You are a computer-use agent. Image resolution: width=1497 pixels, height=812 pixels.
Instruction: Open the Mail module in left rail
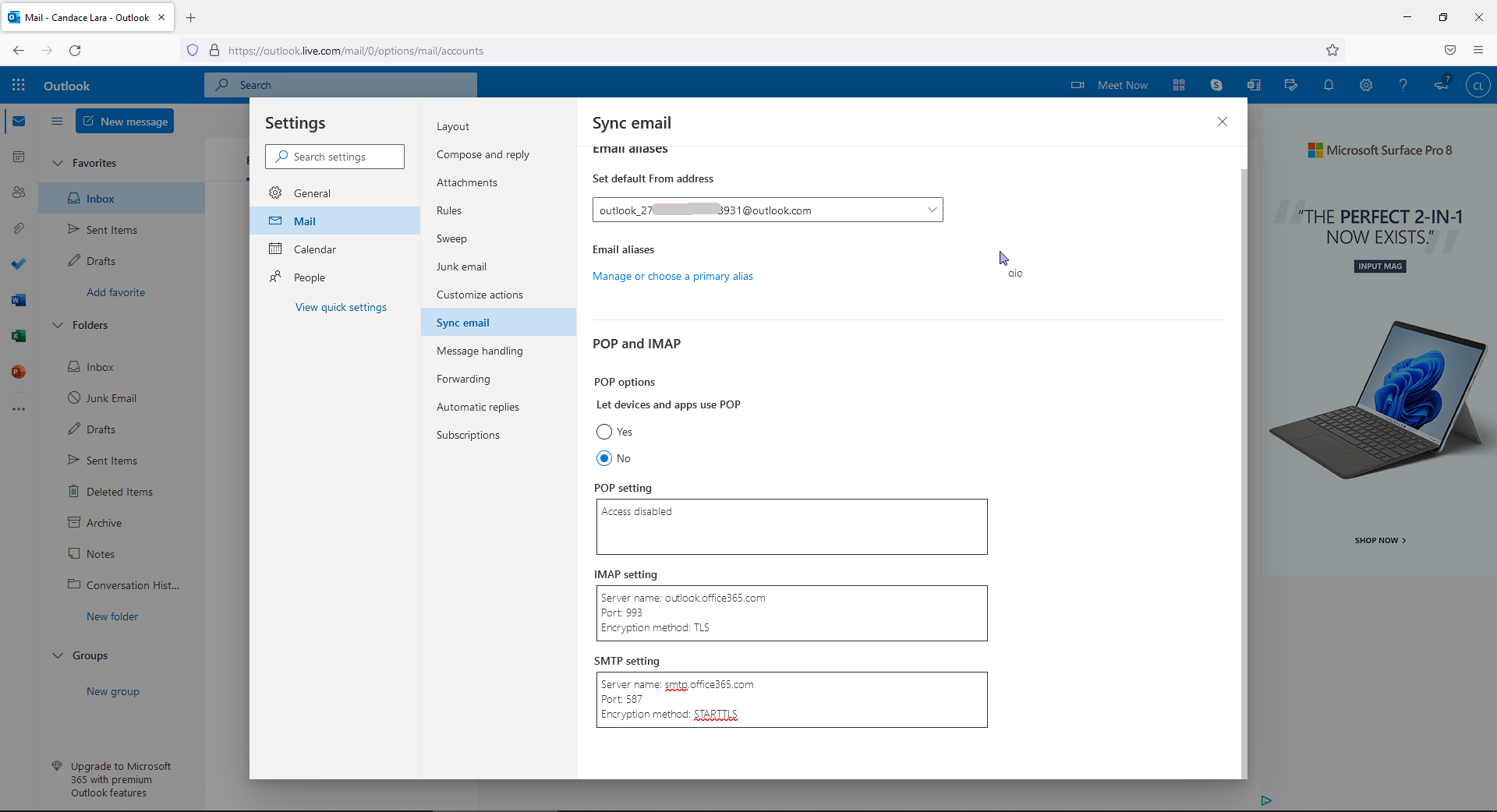(x=19, y=122)
